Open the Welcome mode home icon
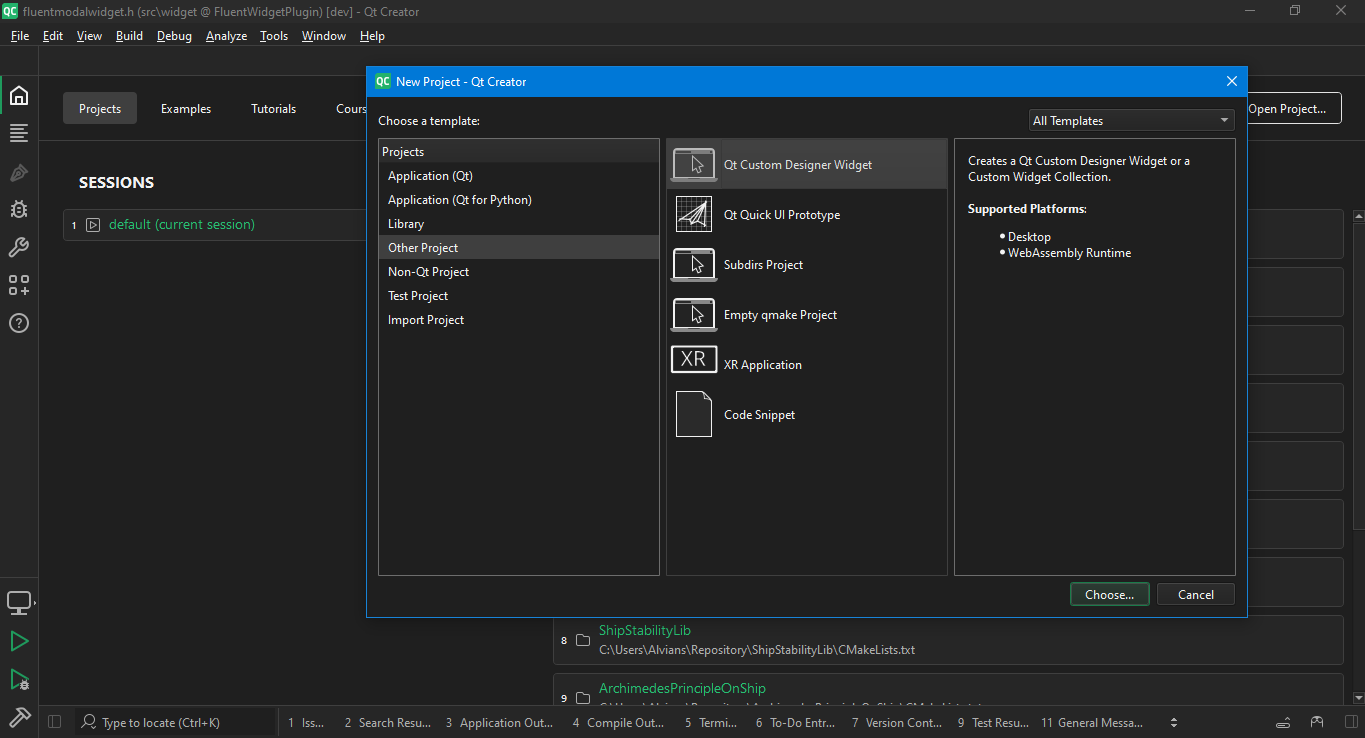1365x738 pixels. click(19, 96)
